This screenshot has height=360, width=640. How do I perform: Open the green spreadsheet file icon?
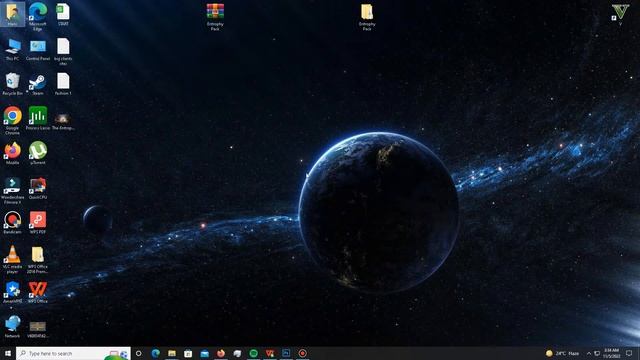pyautogui.click(x=63, y=15)
